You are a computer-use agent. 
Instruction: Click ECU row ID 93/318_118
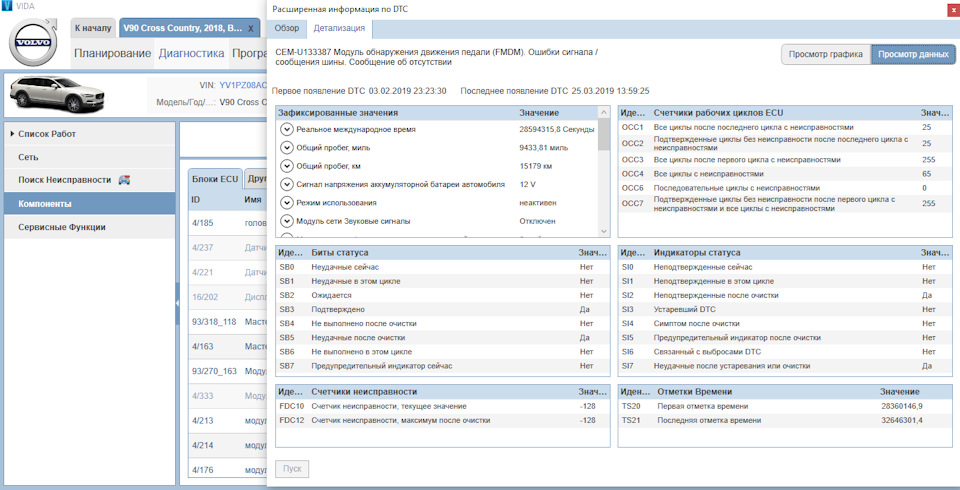pyautogui.click(x=214, y=322)
